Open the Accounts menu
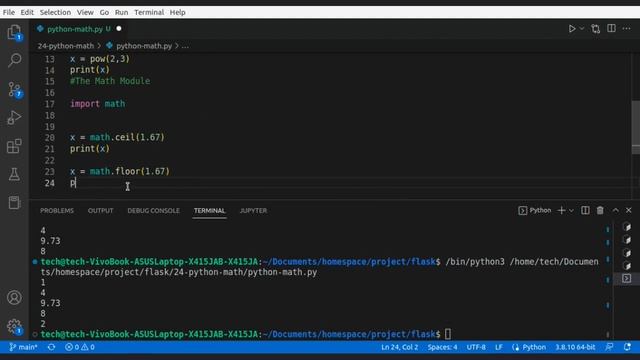This screenshot has width=640, height=360. (x=14, y=298)
